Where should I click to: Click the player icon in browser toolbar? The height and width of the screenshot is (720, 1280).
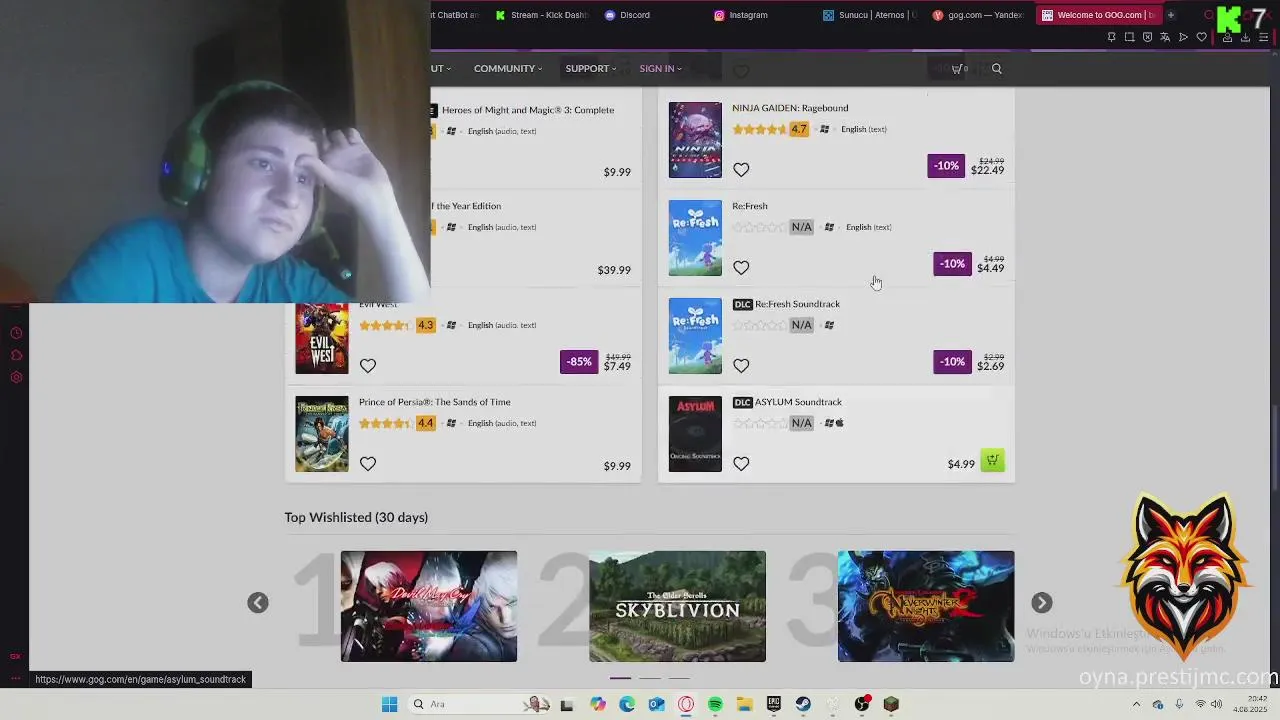(x=1183, y=37)
